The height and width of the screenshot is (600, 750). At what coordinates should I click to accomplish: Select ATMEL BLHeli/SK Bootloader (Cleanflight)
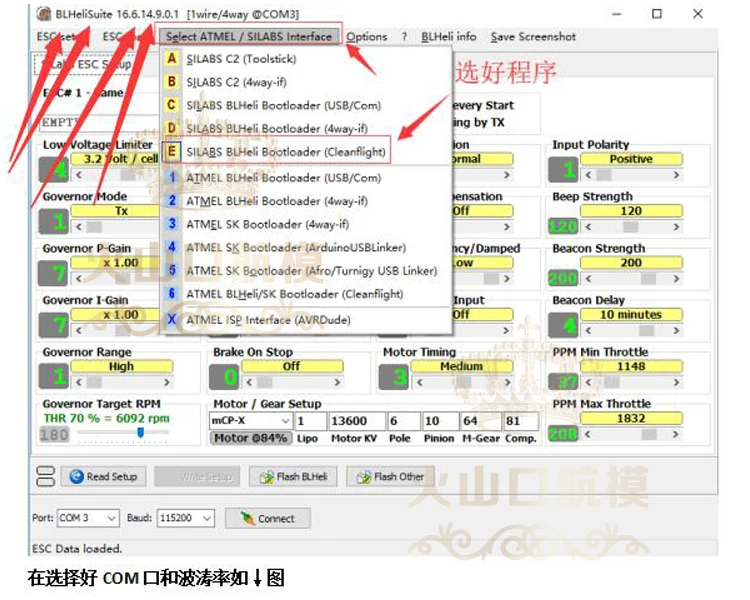coord(295,294)
